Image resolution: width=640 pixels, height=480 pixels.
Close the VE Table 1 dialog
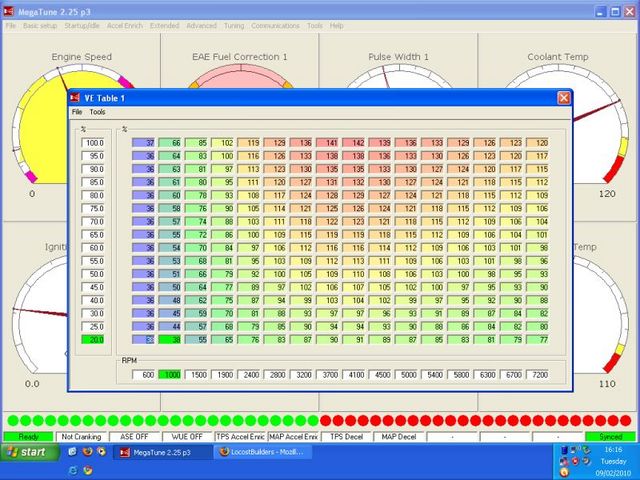click(x=563, y=98)
